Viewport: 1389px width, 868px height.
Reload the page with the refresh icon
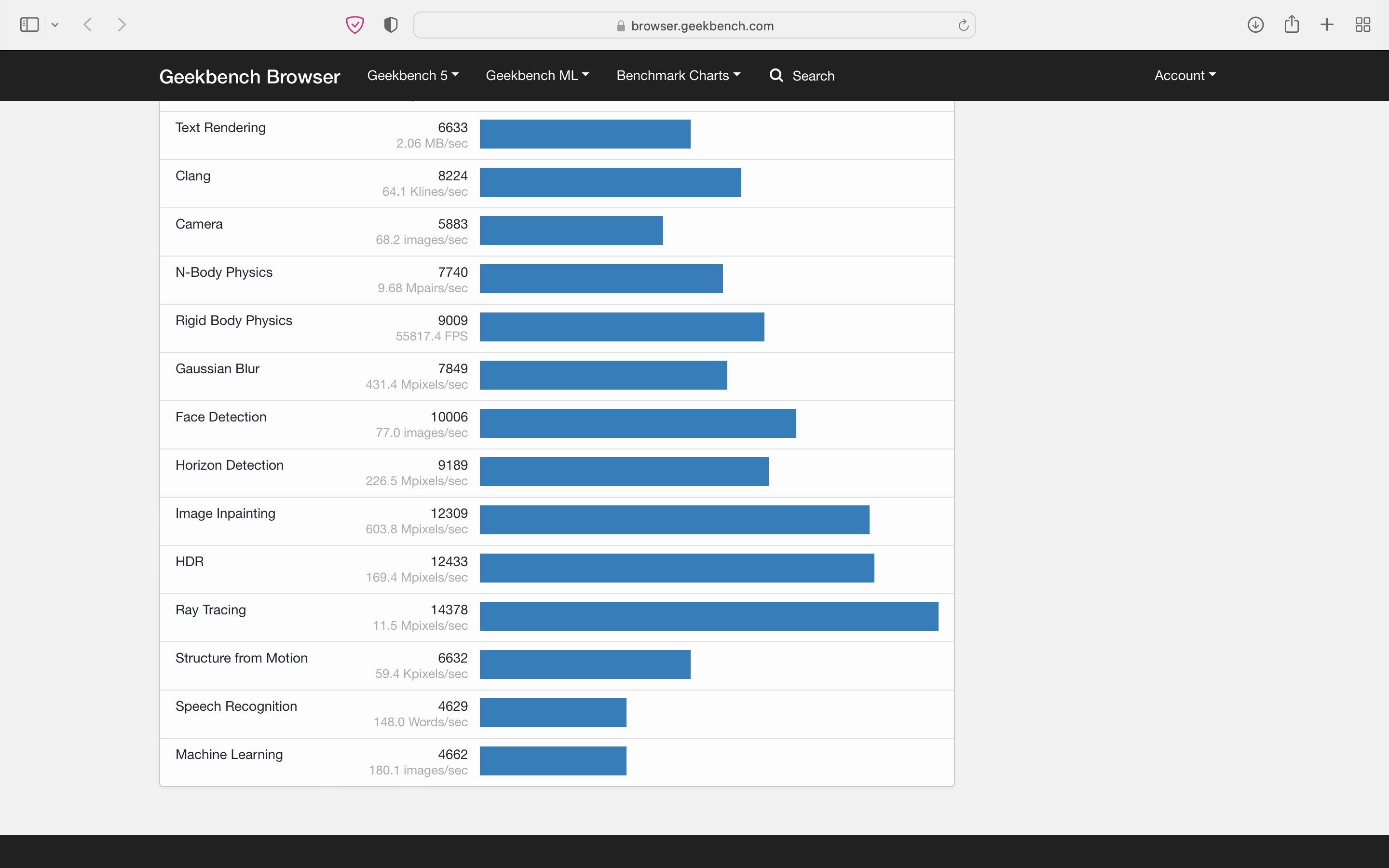[963, 25]
